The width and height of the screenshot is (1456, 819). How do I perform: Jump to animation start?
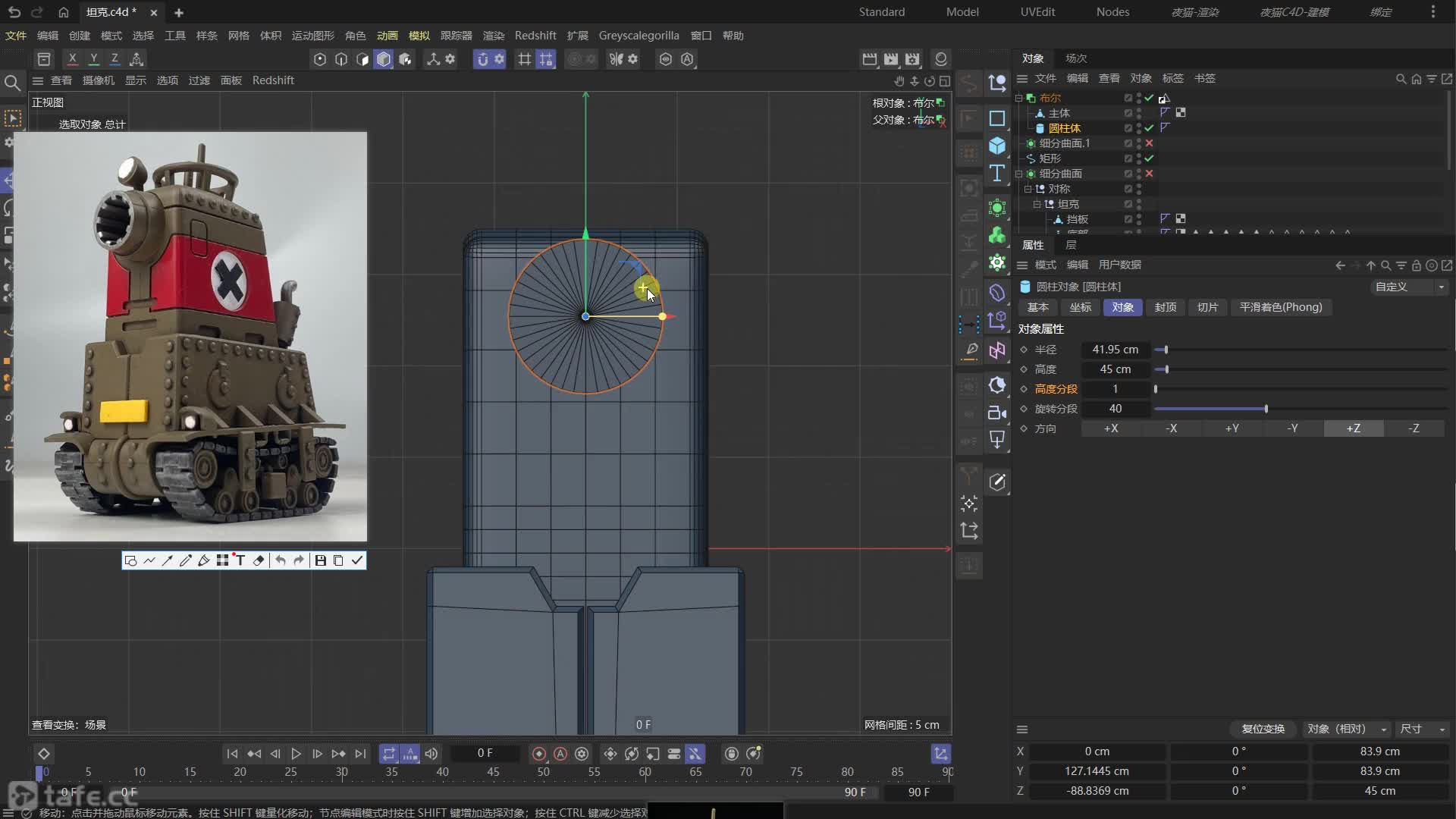[232, 754]
